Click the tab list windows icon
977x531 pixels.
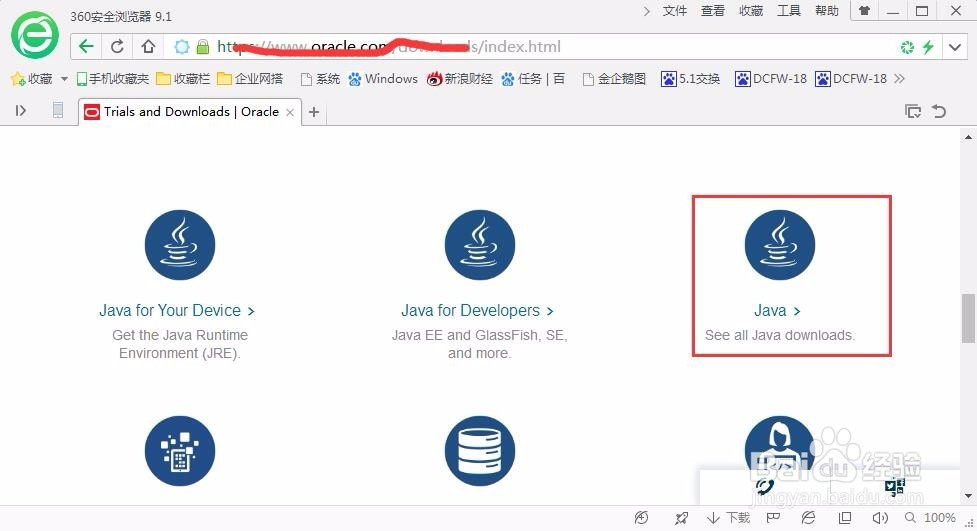point(913,112)
